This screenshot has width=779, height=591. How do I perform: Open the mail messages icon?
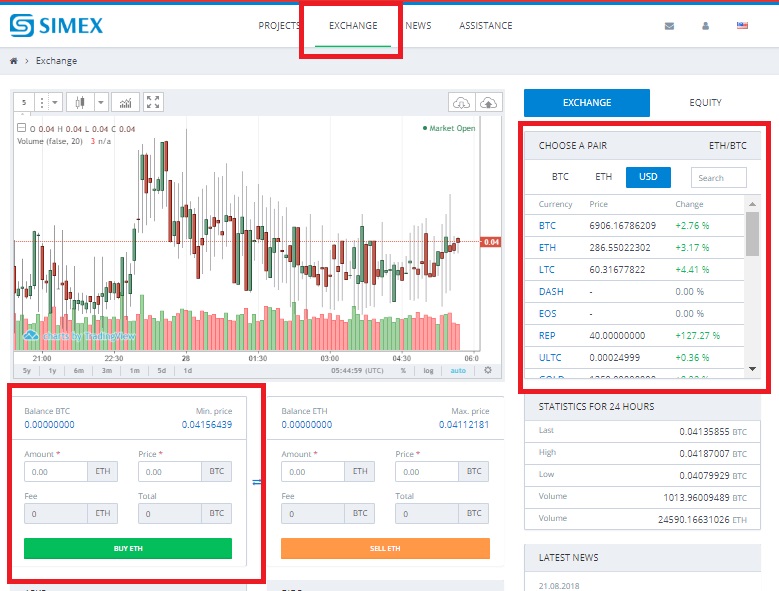[669, 26]
